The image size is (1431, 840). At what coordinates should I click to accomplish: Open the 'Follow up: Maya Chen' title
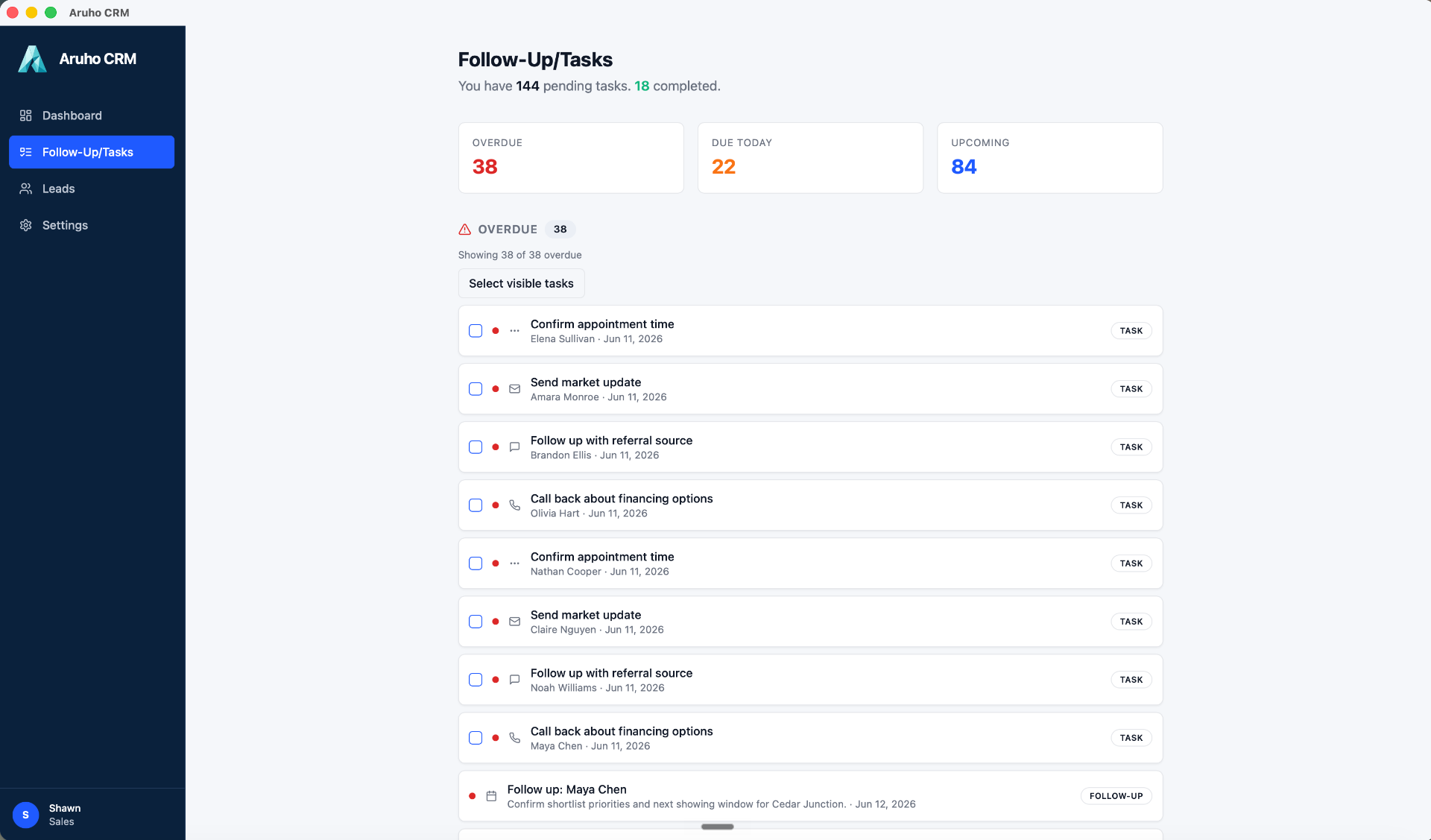(x=566, y=789)
